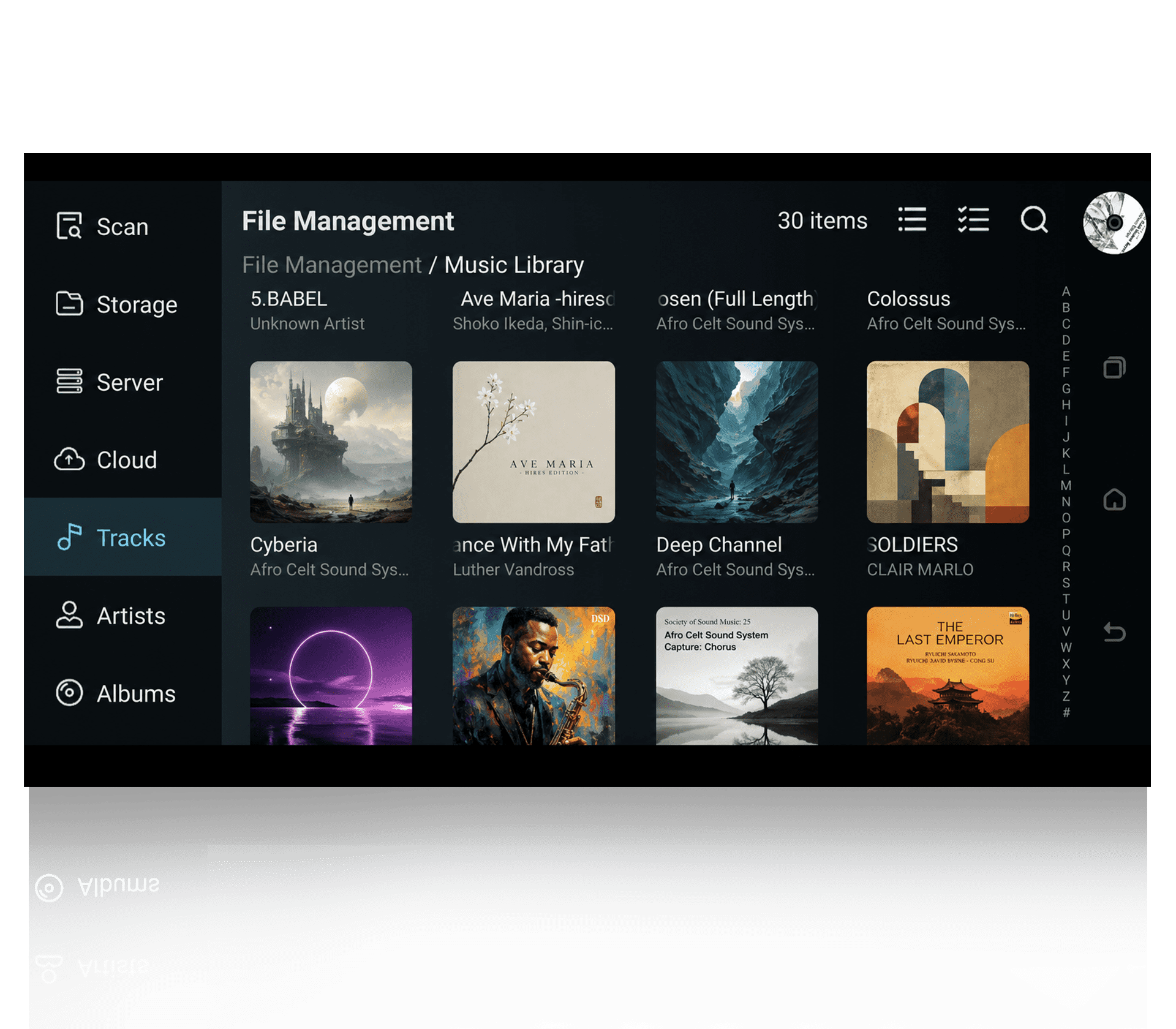Click SOLDIERS track title
The width and height of the screenshot is (1176, 1029).
click(913, 545)
